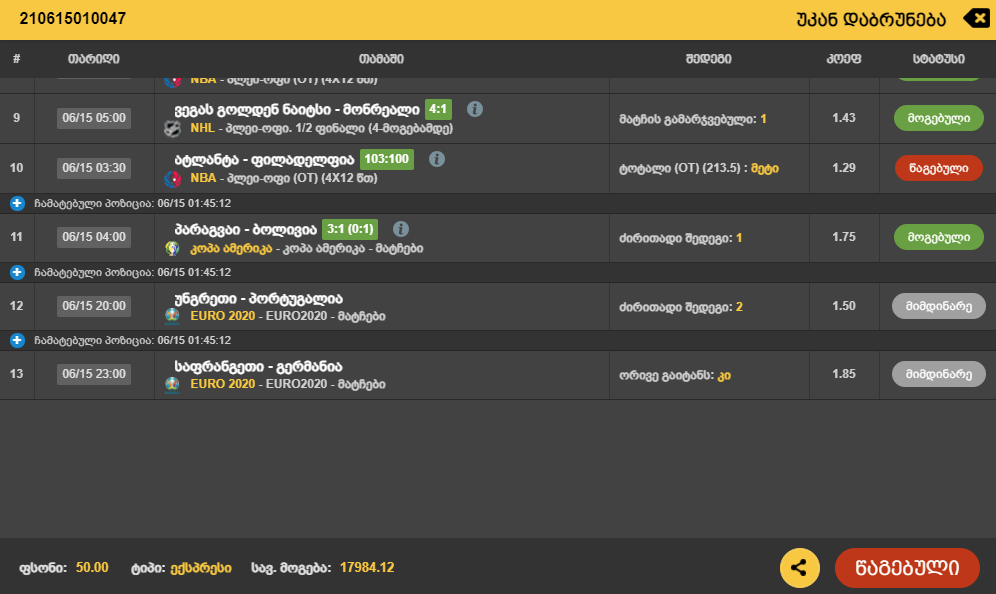
Task: Expand added position plus icon above row 12
Action: (x=17, y=272)
